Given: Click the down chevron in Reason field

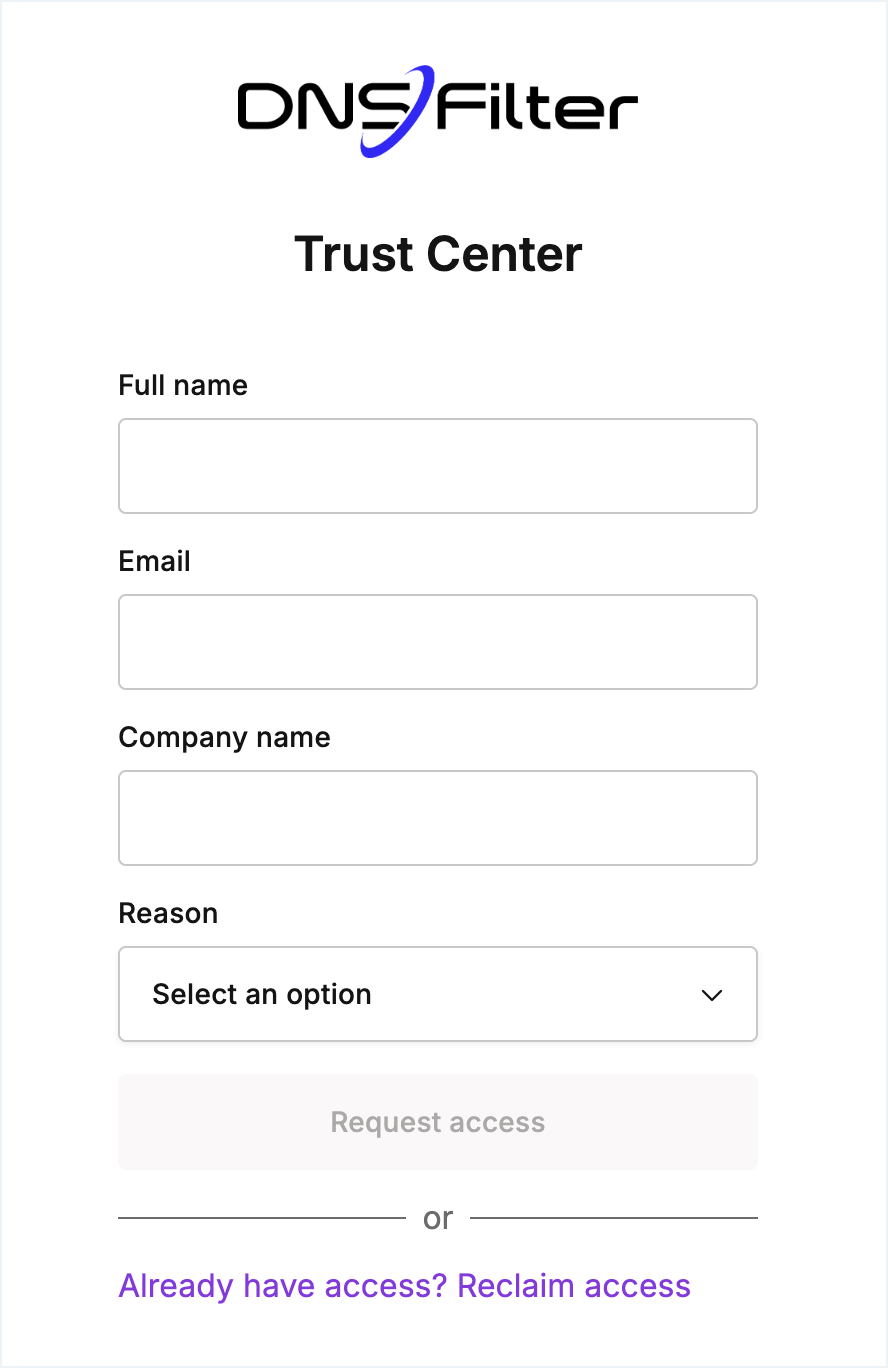Looking at the screenshot, I should [x=712, y=995].
